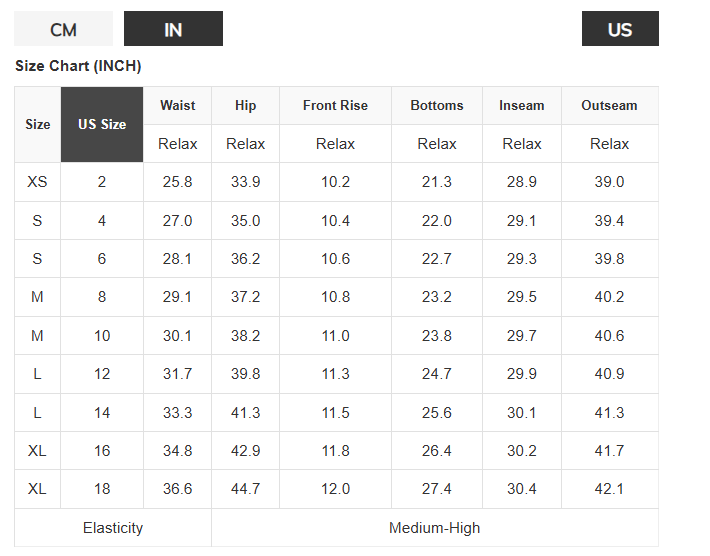Select the Inseam column header
The width and height of the screenshot is (710, 556).
tap(522, 105)
